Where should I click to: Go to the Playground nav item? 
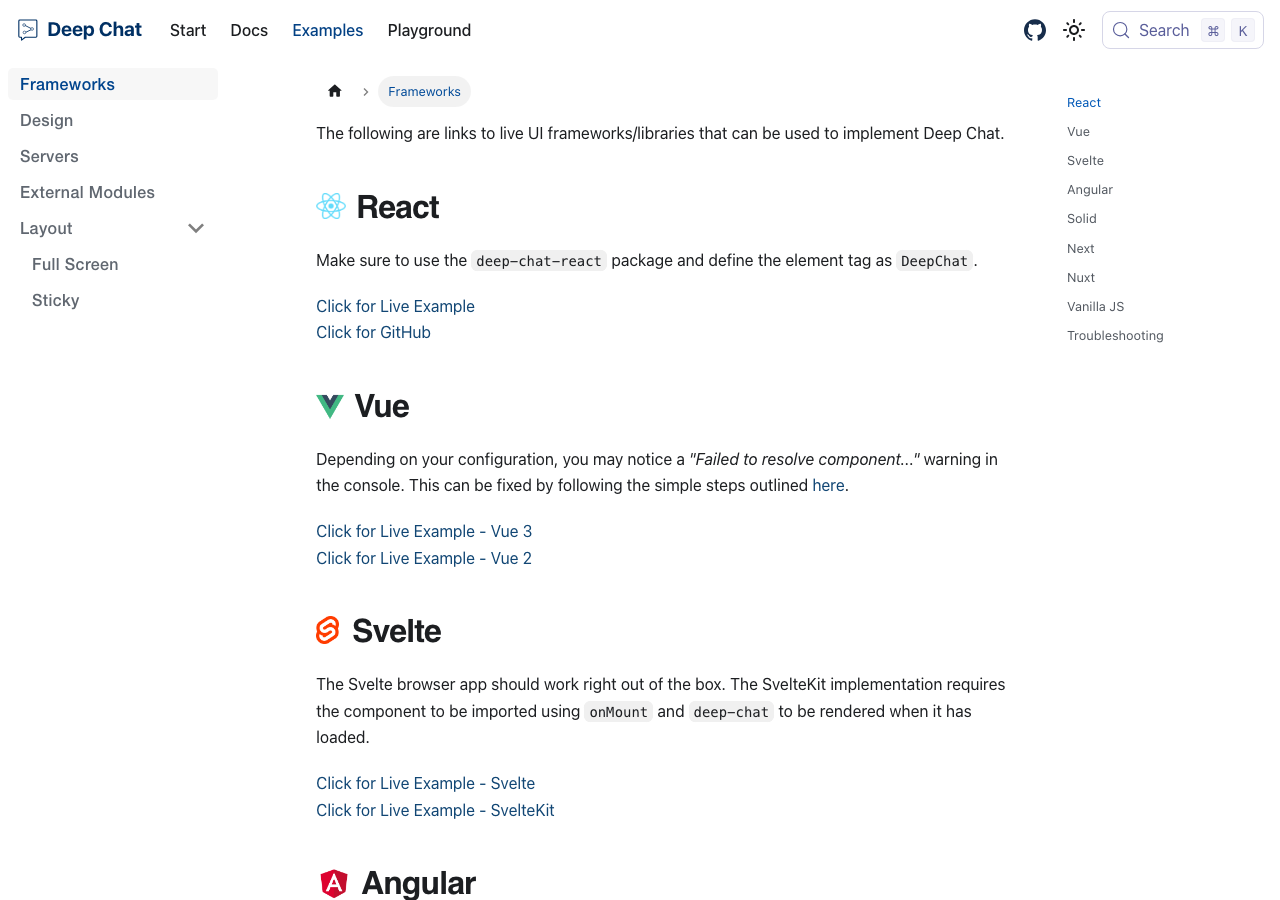pos(429,30)
